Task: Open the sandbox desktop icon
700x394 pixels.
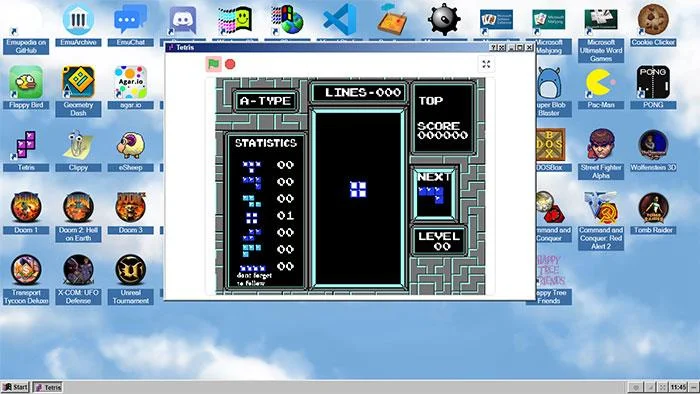Action: [392, 20]
